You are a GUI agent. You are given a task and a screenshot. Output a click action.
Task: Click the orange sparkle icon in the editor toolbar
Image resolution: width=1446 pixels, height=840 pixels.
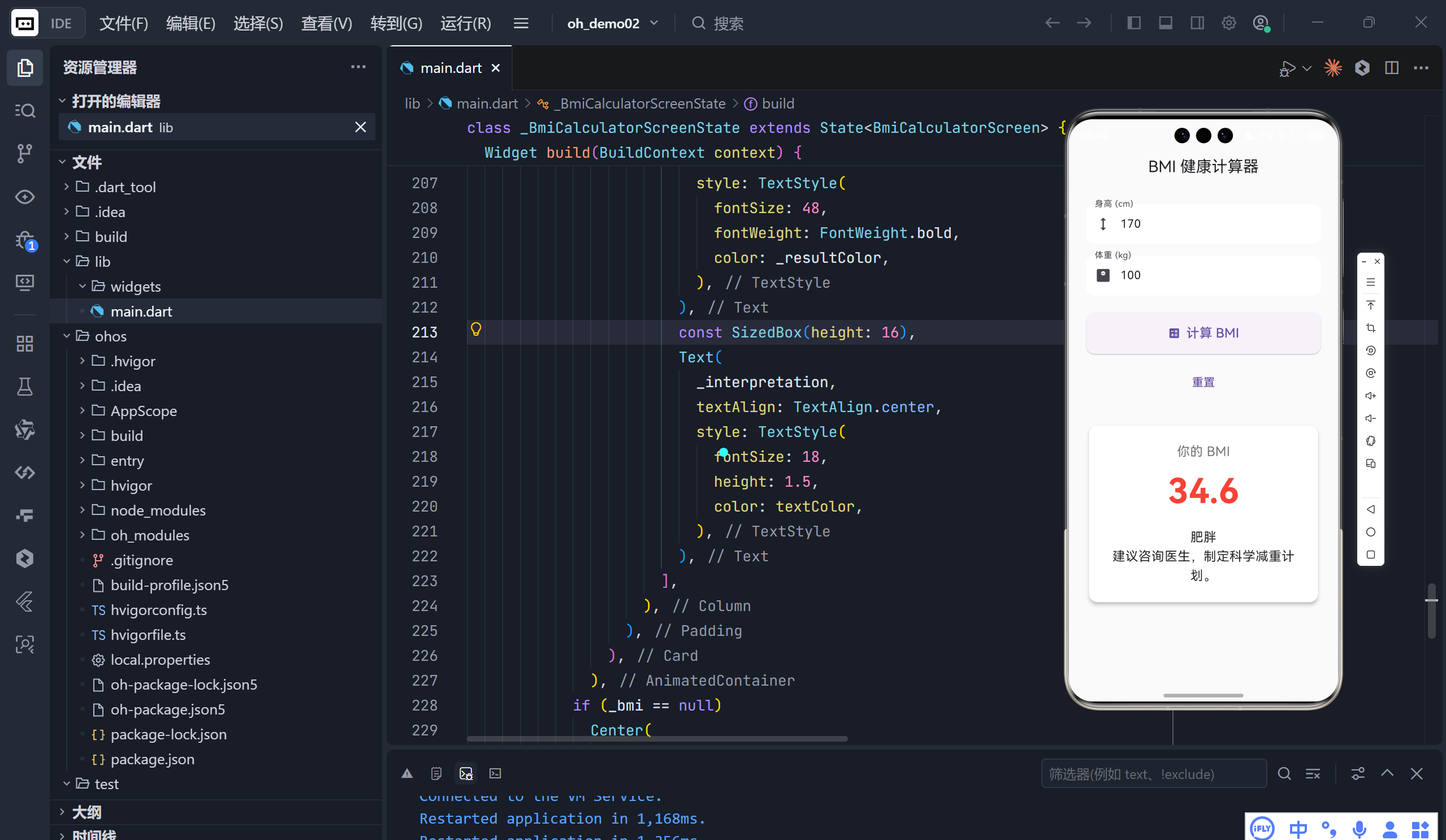click(1332, 68)
